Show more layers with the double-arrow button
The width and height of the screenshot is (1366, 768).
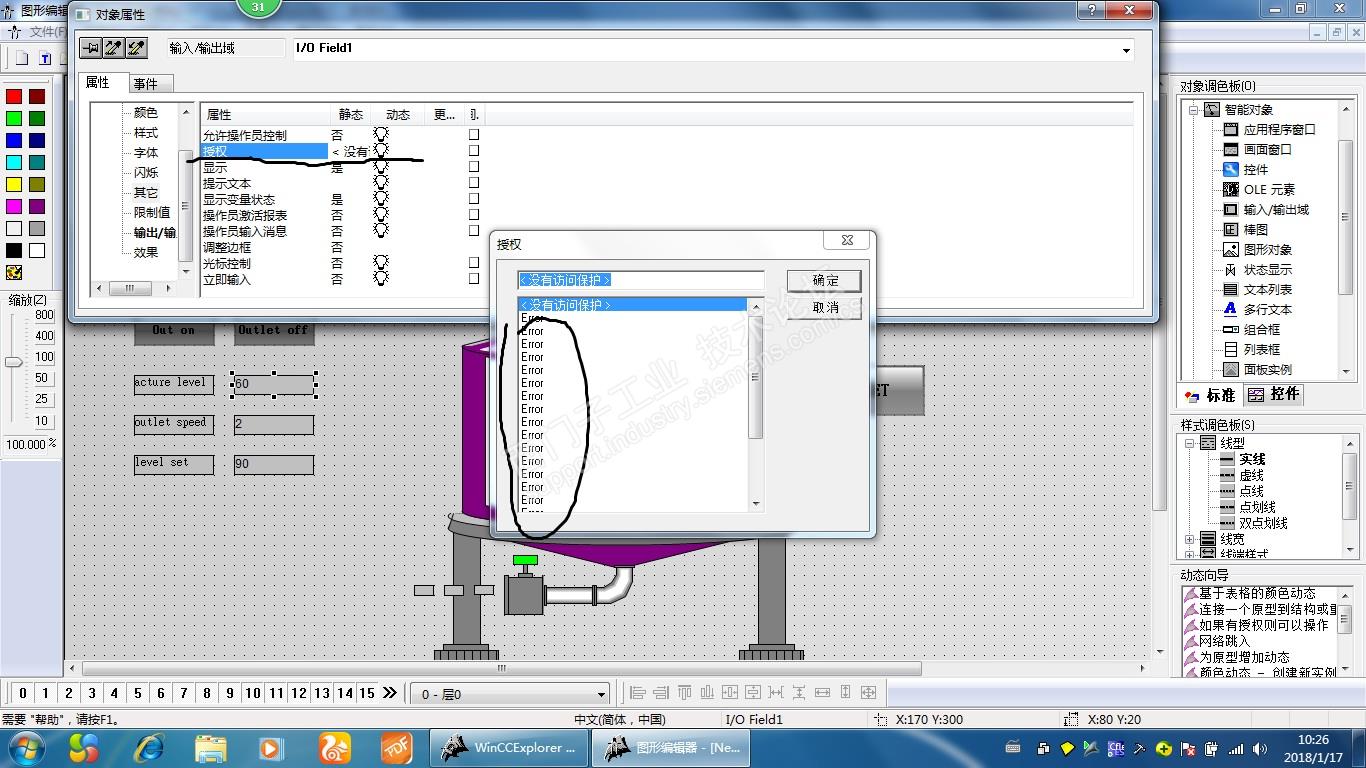click(x=389, y=692)
